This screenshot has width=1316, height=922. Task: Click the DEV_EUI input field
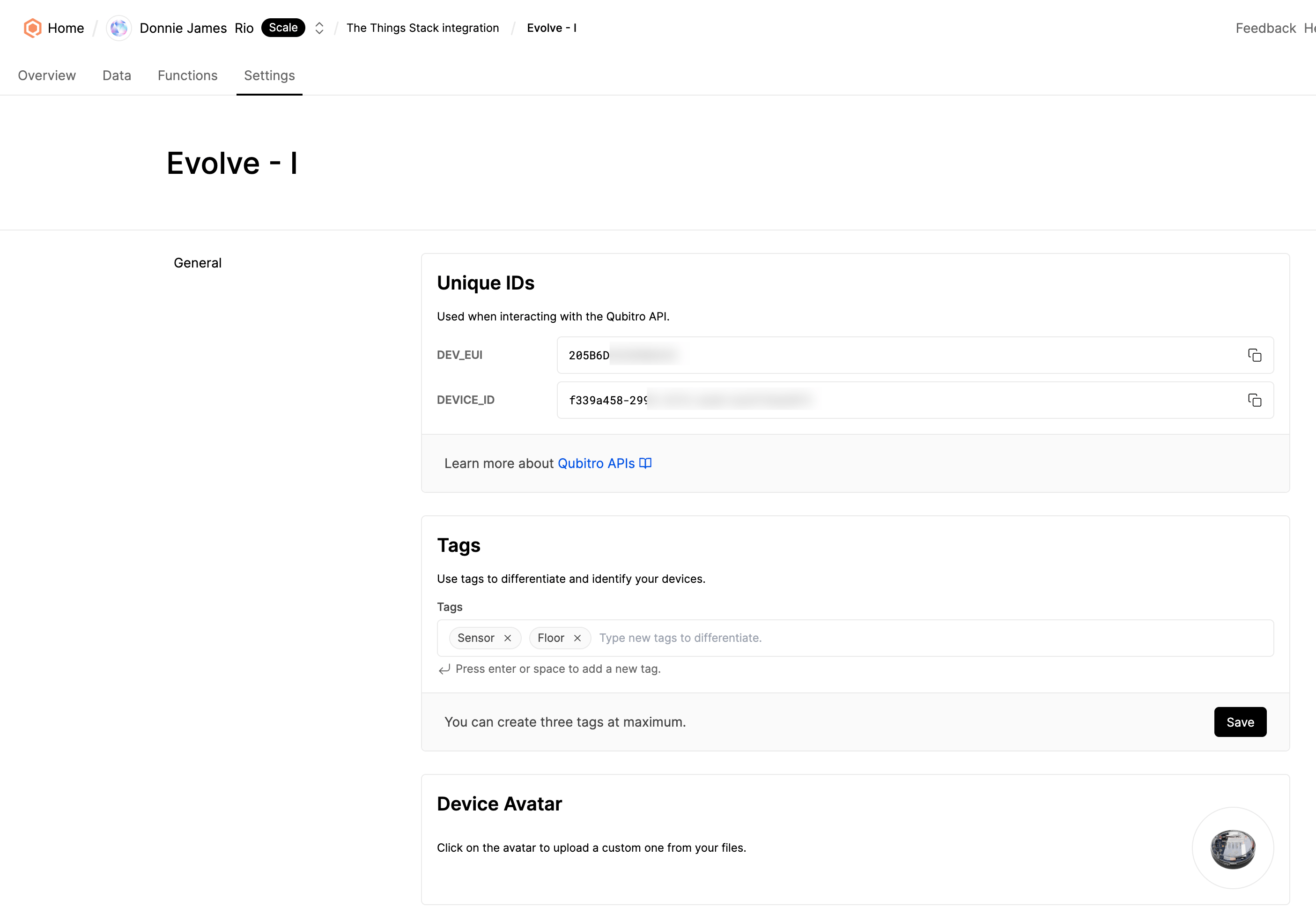(900, 355)
